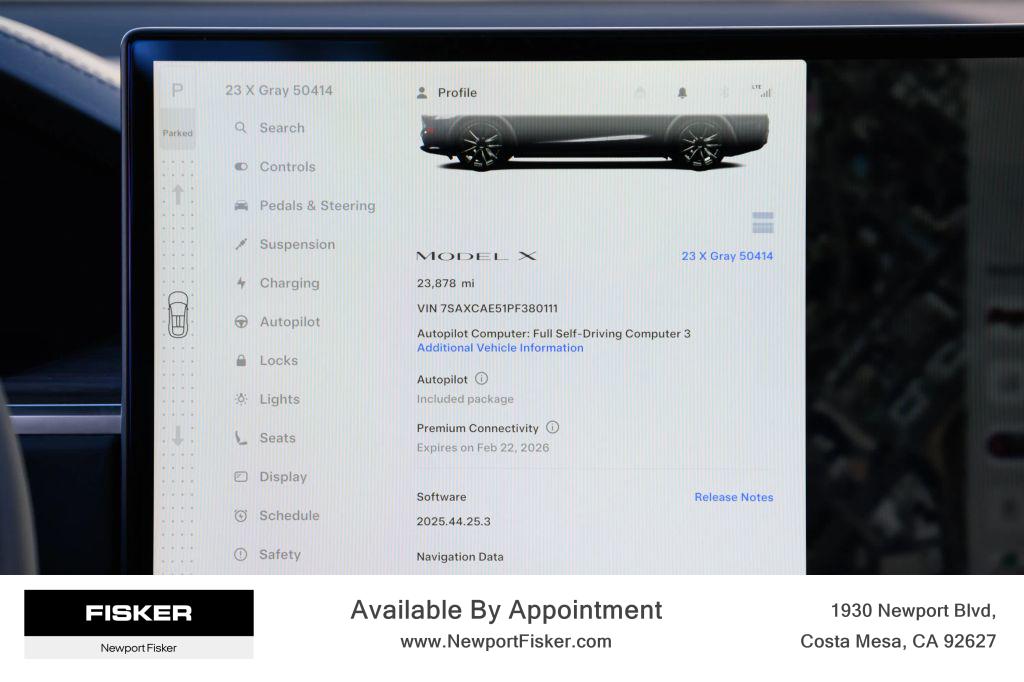Go to Charging settings
This screenshot has width=1024, height=682.
288,283
